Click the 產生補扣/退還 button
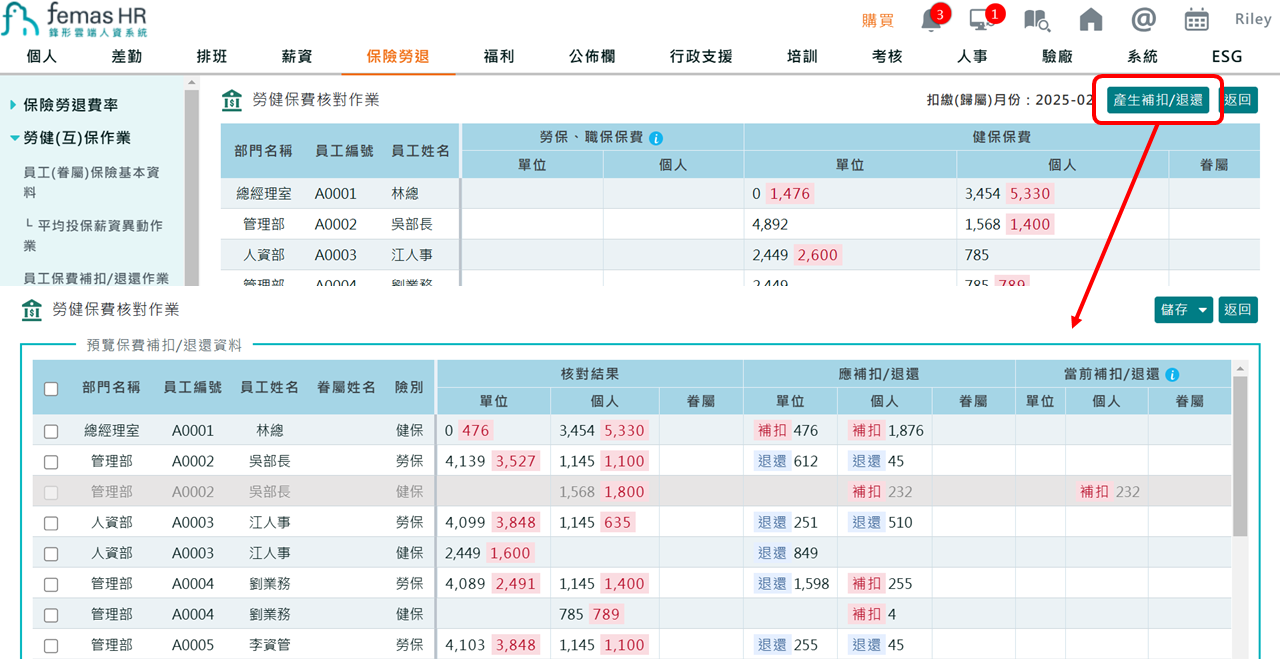1280x660 pixels. coord(1156,100)
